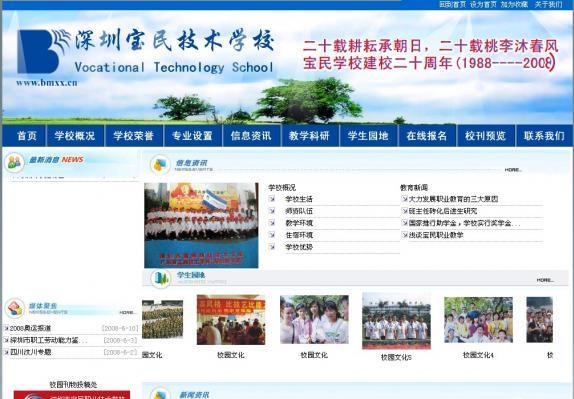Image resolution: width=574 pixels, height=399 pixels.
Task: Click the large group photo with flag
Action: tap(201, 225)
